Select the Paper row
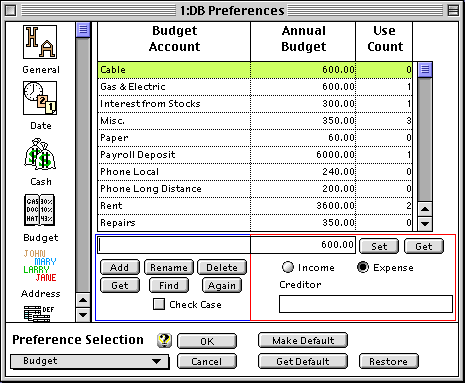 pyautogui.click(x=255, y=138)
